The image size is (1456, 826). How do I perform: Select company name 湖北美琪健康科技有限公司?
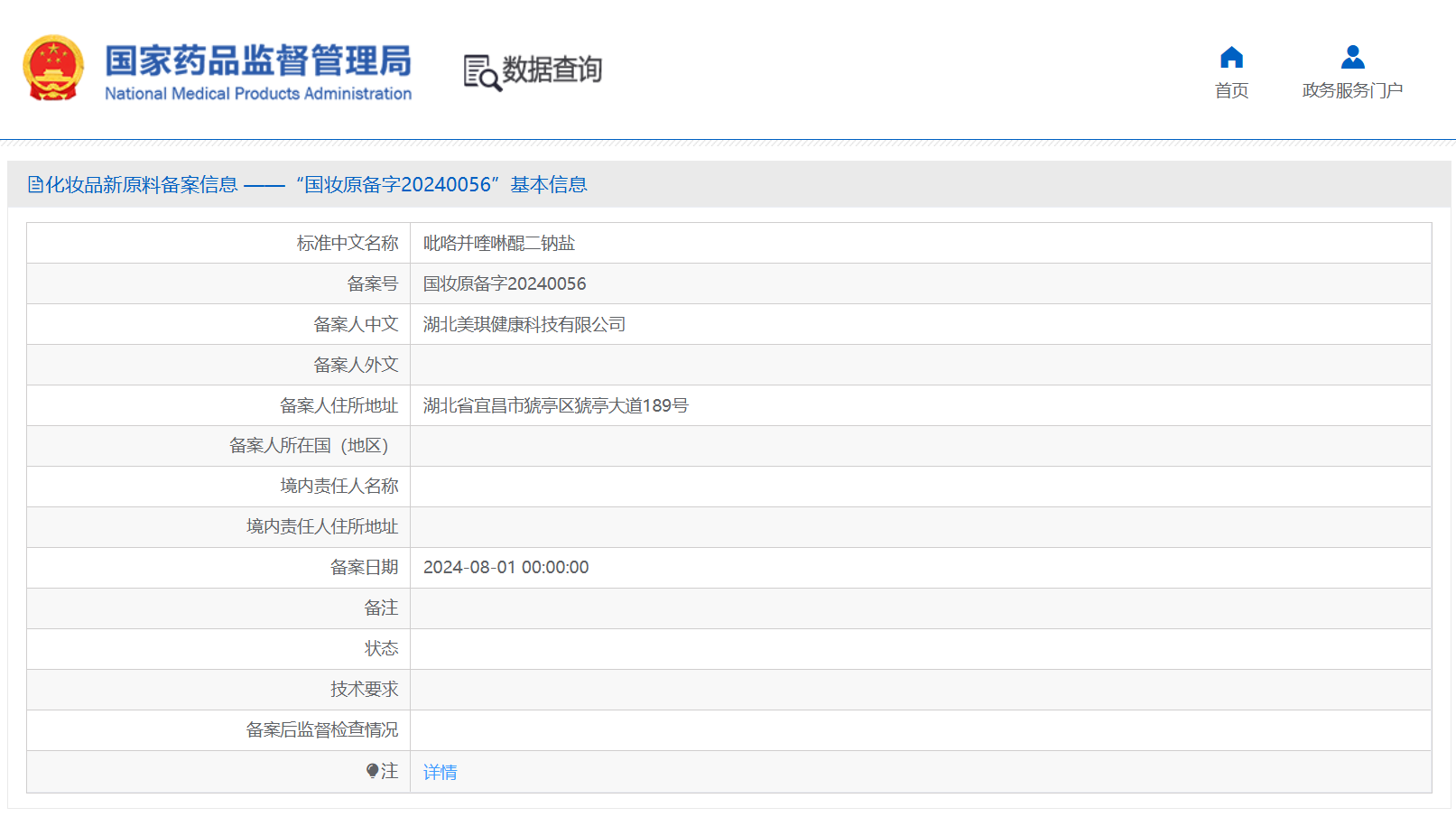point(524,324)
